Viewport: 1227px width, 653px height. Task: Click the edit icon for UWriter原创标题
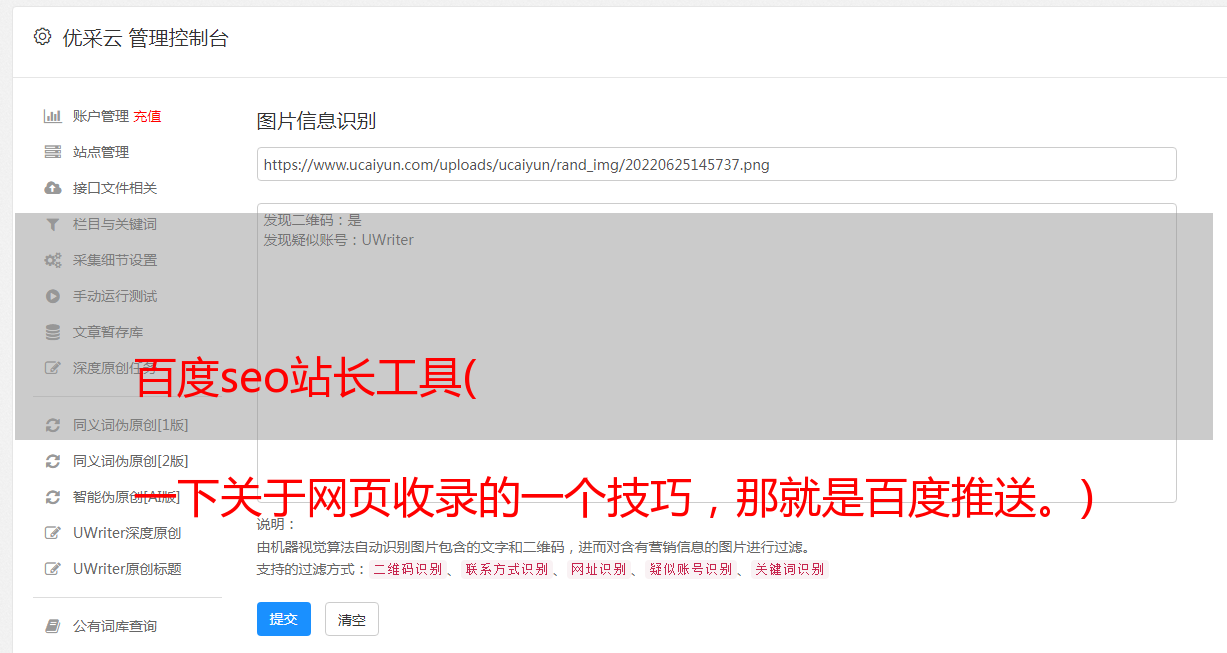[x=53, y=569]
